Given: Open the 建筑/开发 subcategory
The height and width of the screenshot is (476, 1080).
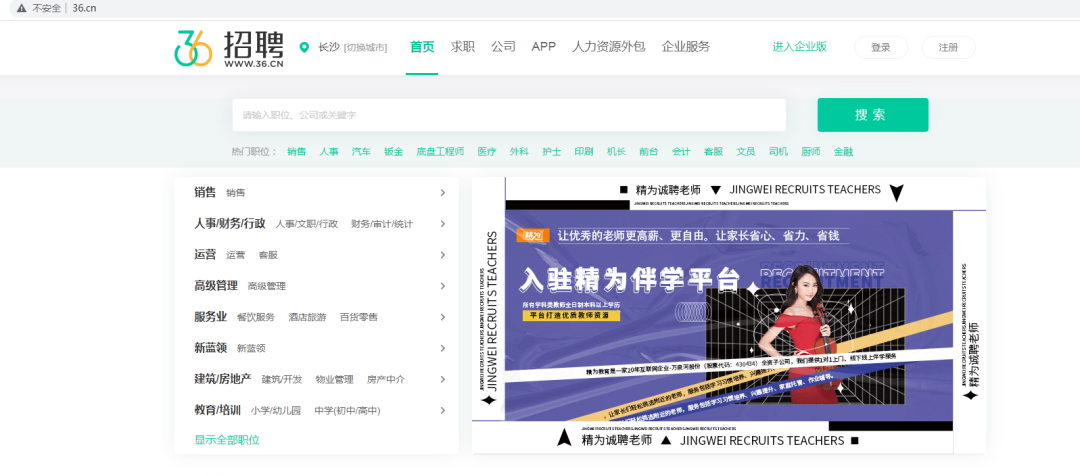Looking at the screenshot, I should coord(282,380).
